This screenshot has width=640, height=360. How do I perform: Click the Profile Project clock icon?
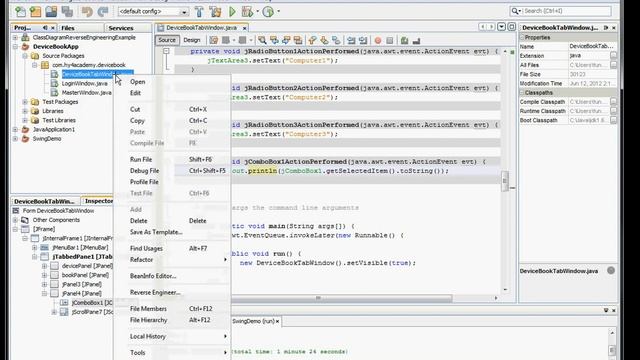coord(268,12)
